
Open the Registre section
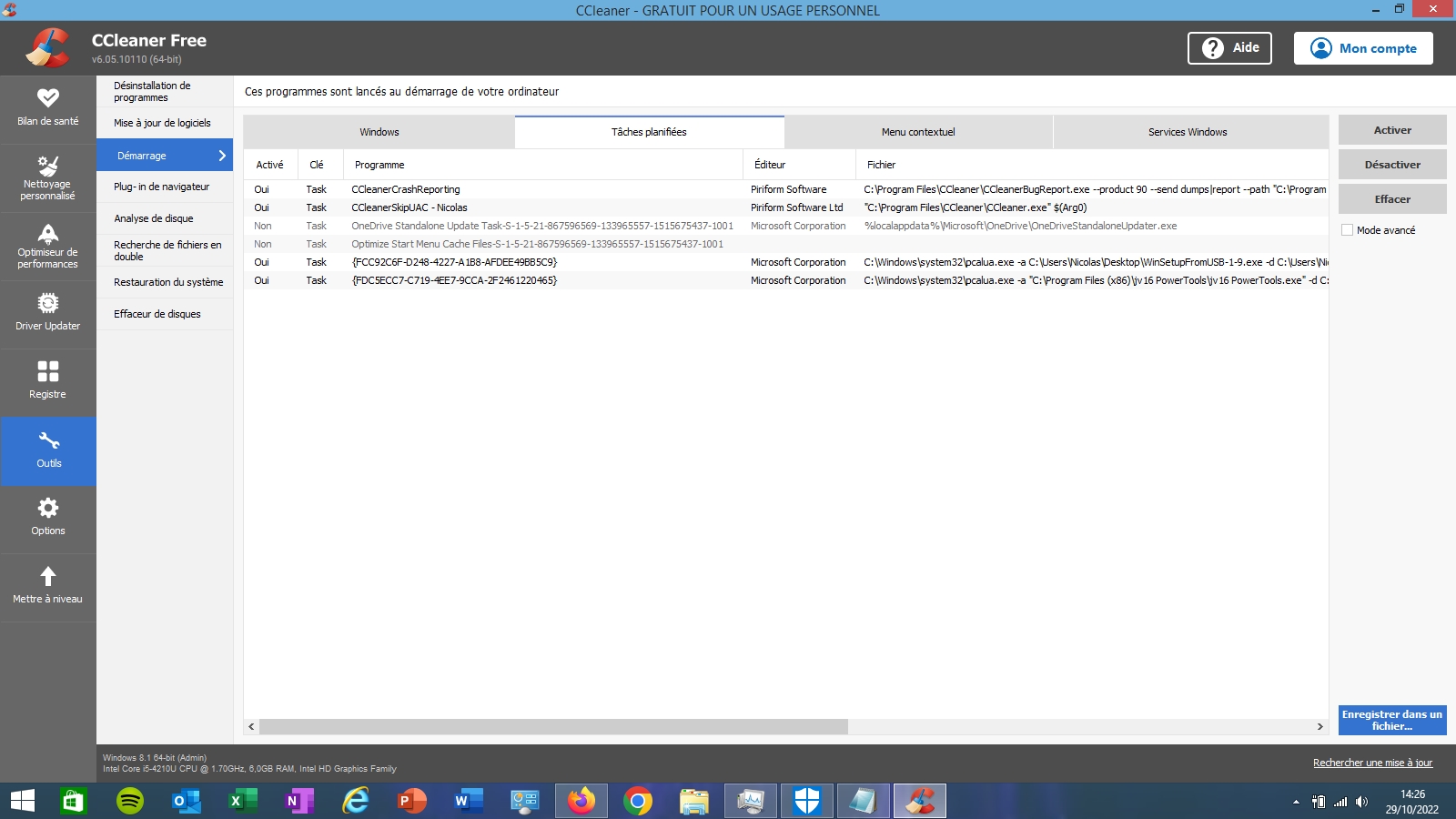(47, 383)
